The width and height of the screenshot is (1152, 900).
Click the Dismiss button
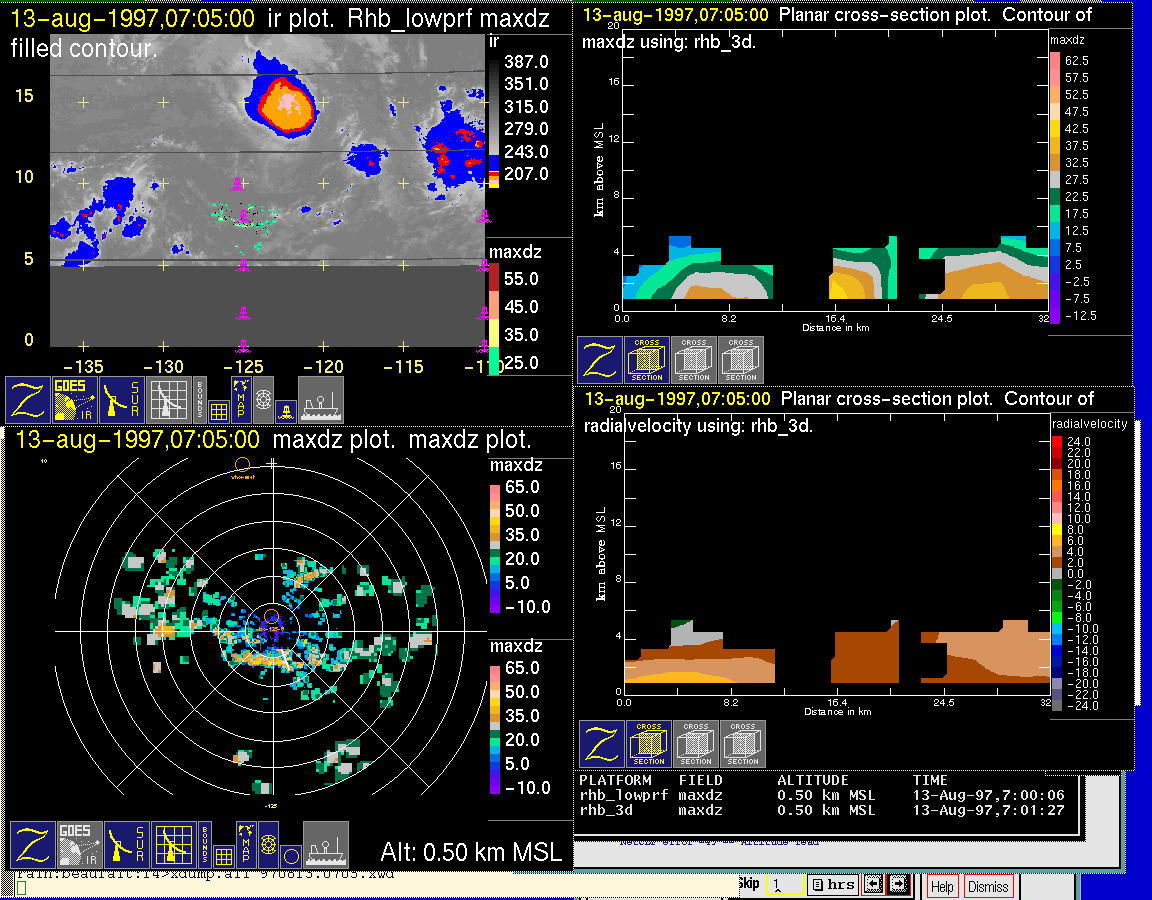[x=988, y=886]
